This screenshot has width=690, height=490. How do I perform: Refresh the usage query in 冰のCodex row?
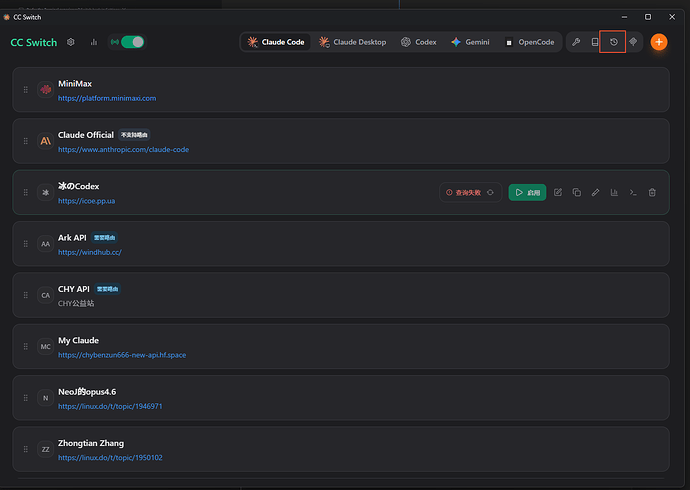[x=490, y=193]
